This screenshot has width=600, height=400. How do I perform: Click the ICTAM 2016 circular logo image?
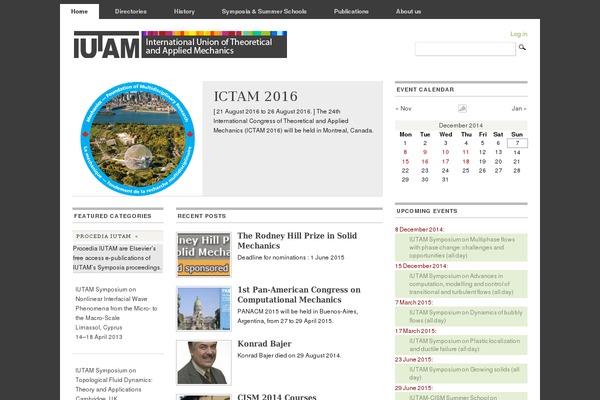tap(137, 139)
